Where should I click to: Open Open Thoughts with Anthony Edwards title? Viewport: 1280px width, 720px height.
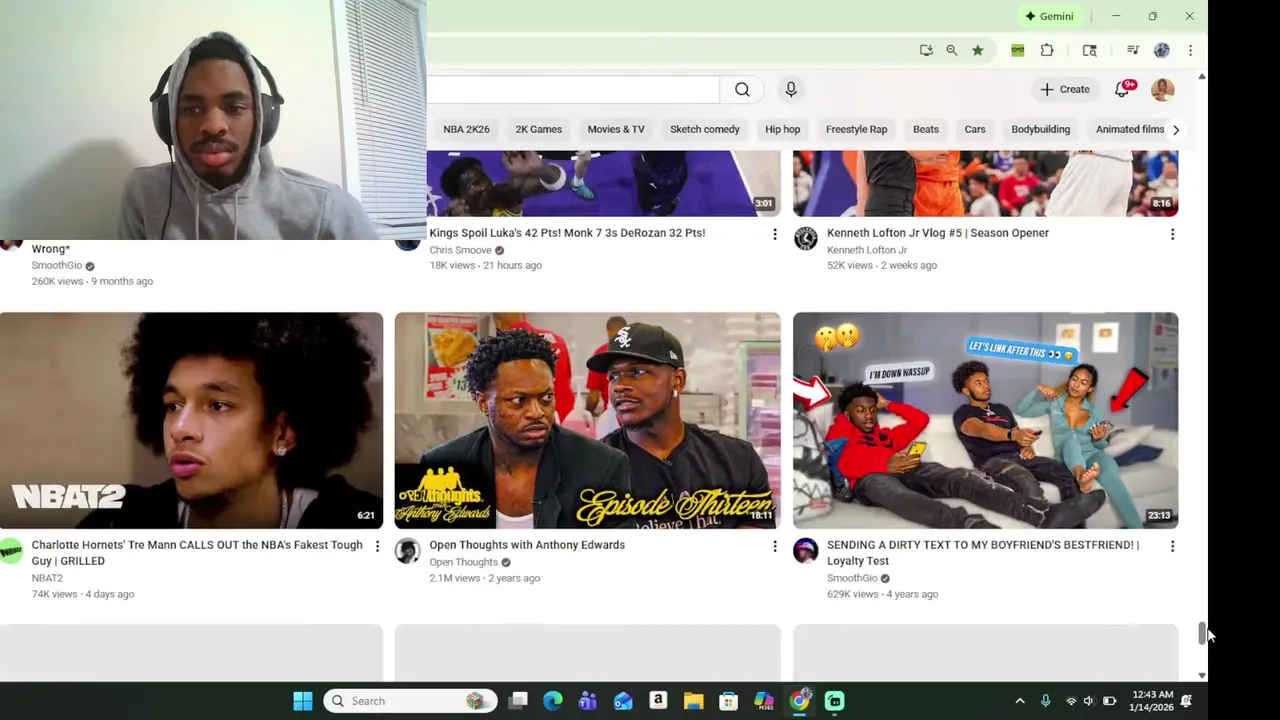click(x=527, y=545)
